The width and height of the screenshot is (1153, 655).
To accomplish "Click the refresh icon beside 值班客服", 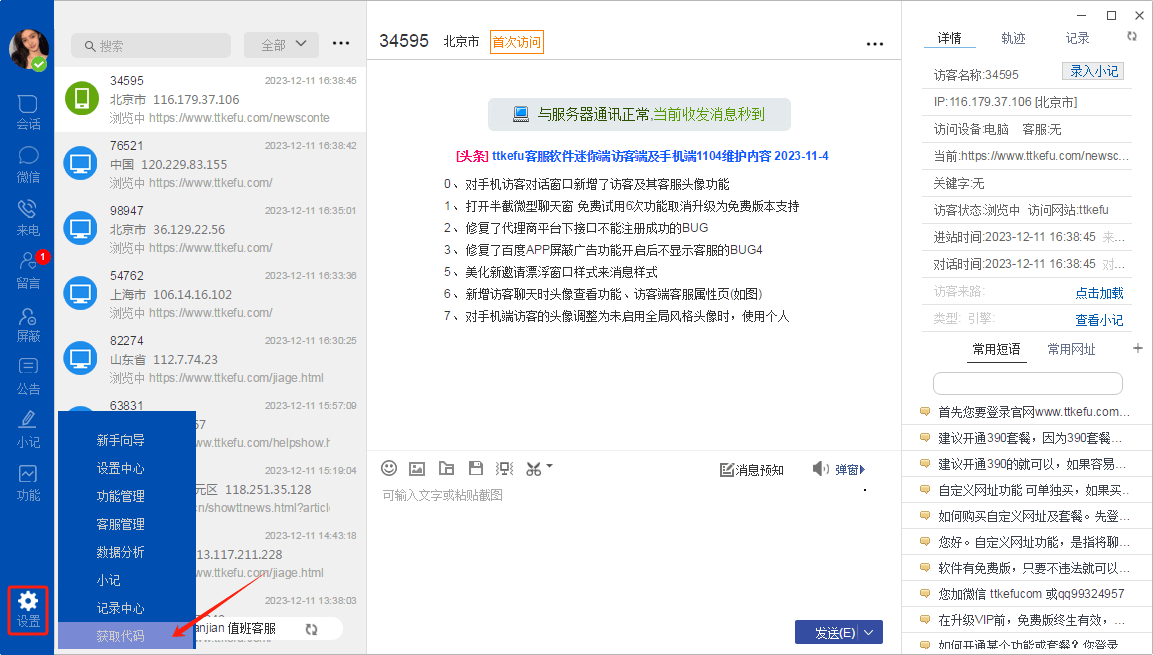I will (312, 629).
